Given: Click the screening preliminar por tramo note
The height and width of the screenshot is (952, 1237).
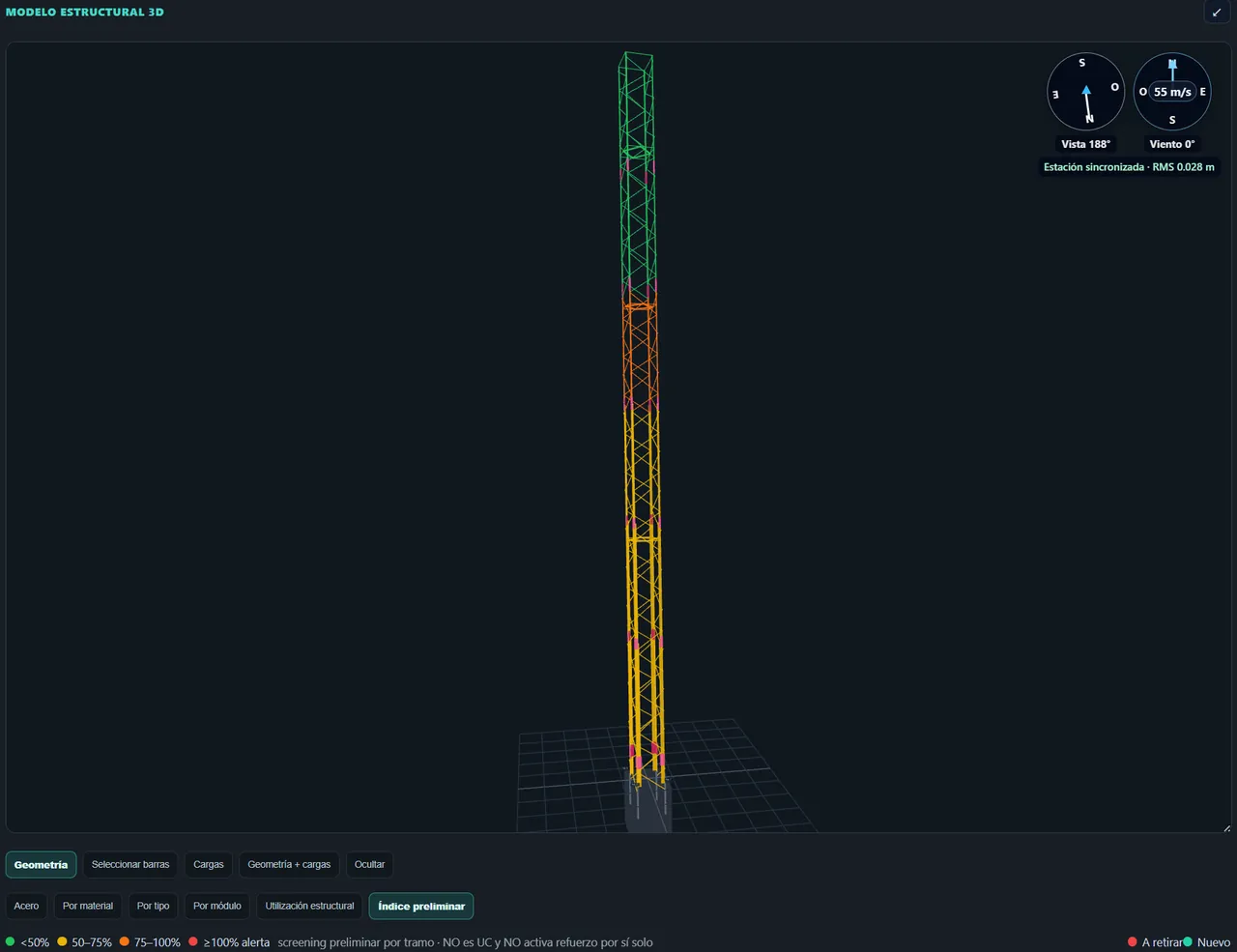Looking at the screenshot, I should point(465,942).
